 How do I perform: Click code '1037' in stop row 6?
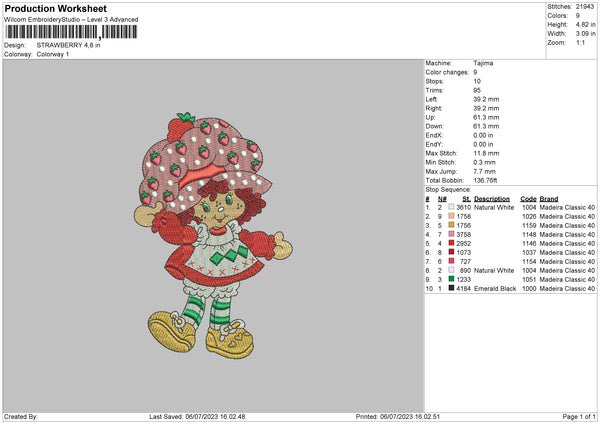point(529,253)
